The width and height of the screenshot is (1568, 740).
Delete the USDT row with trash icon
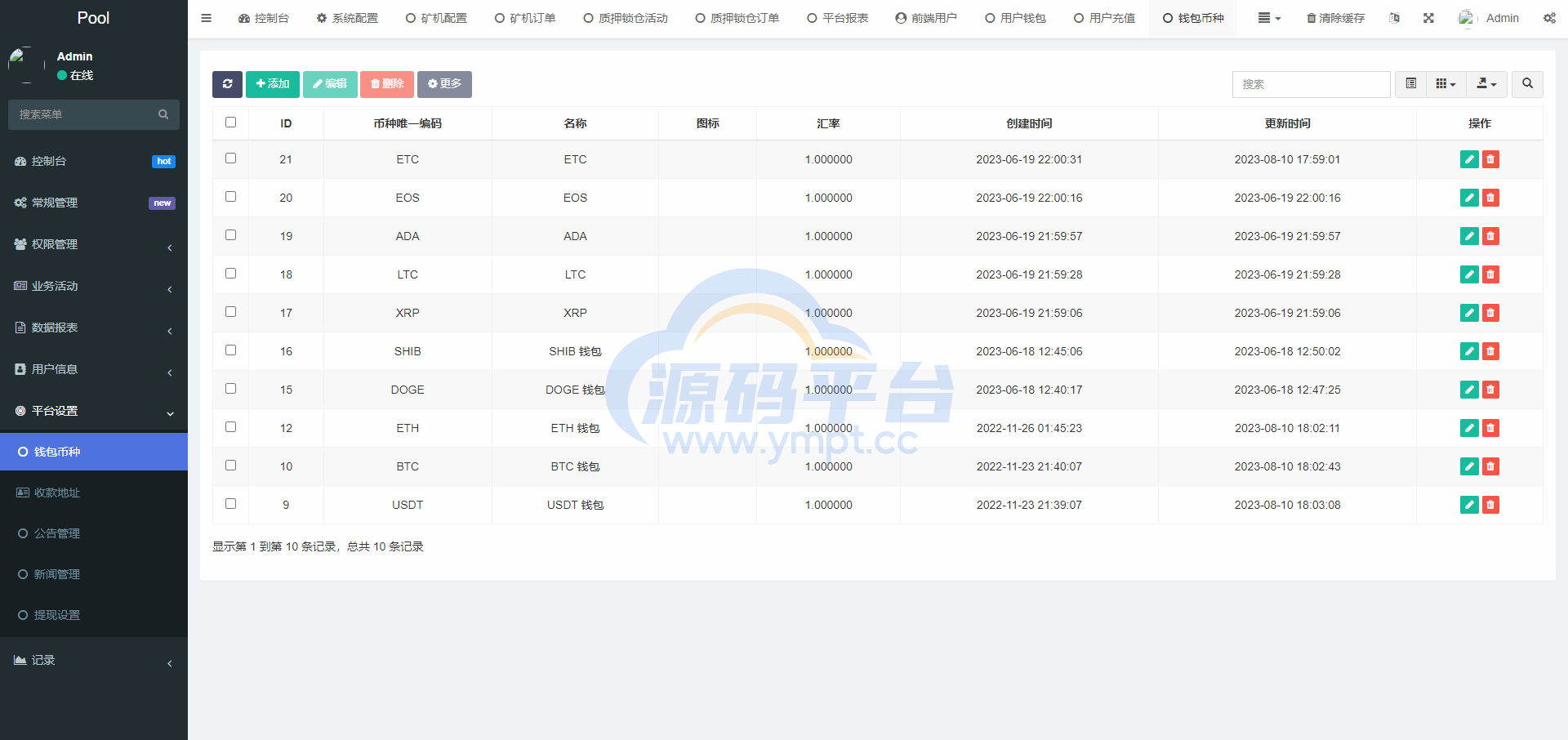pyautogui.click(x=1490, y=505)
